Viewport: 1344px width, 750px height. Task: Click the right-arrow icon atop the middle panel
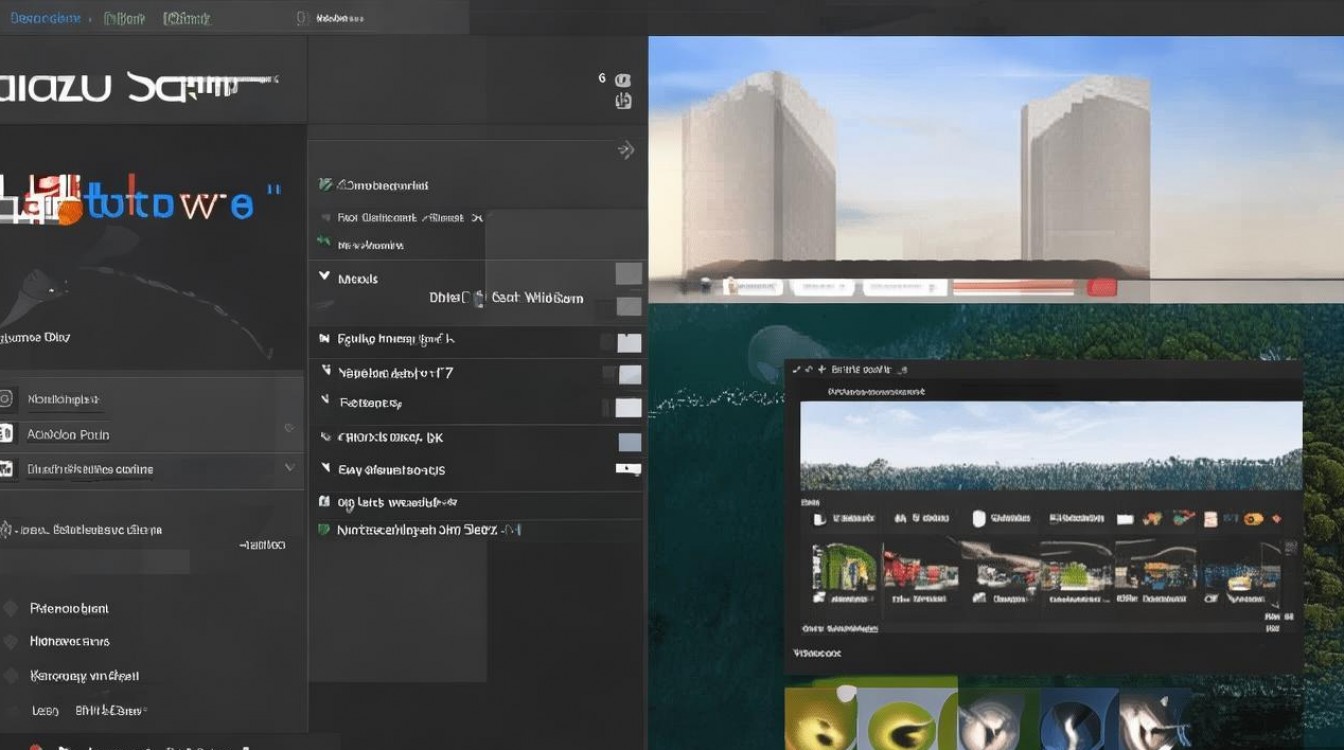pos(626,151)
